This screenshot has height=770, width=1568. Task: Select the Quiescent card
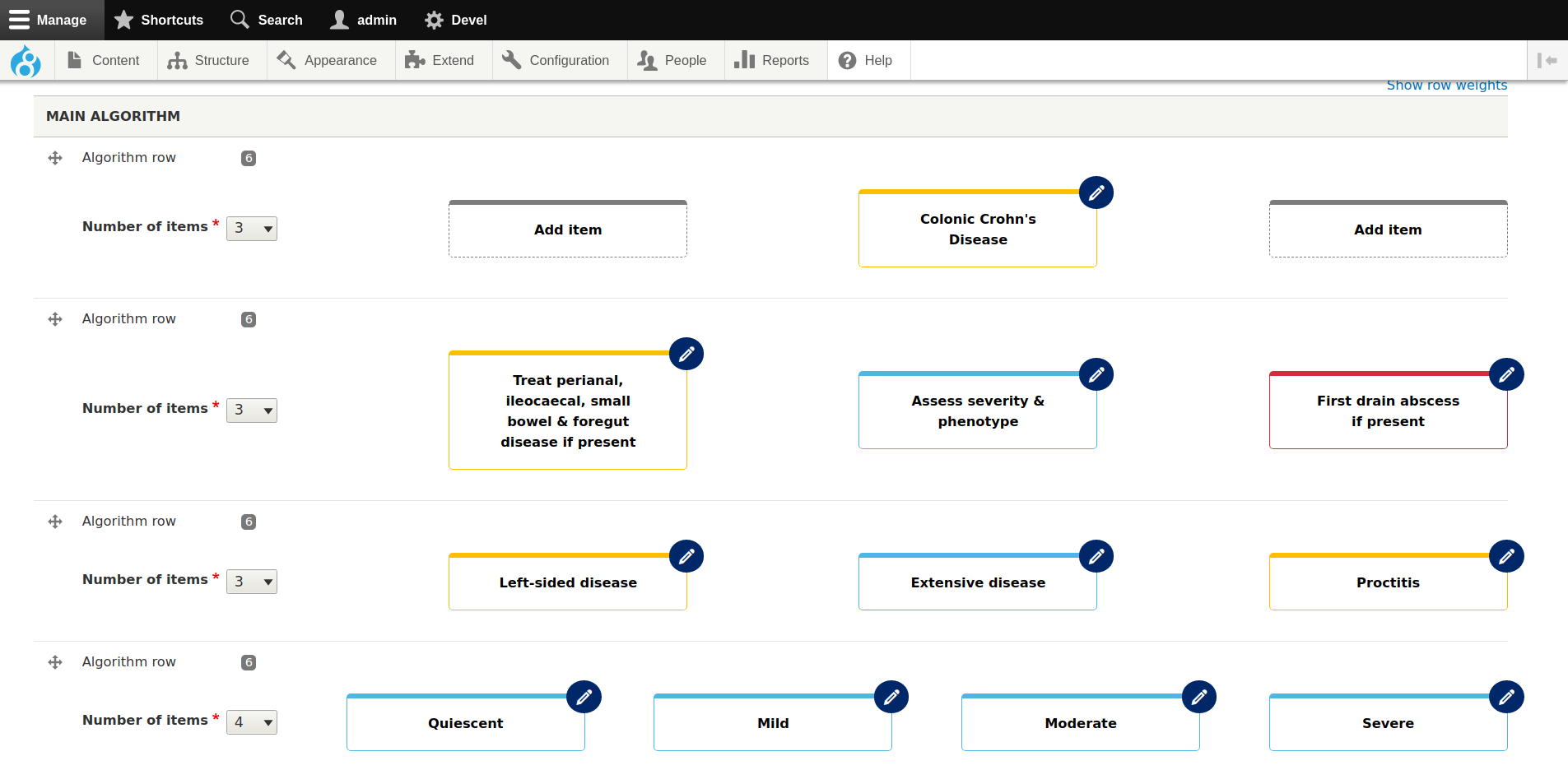click(466, 722)
